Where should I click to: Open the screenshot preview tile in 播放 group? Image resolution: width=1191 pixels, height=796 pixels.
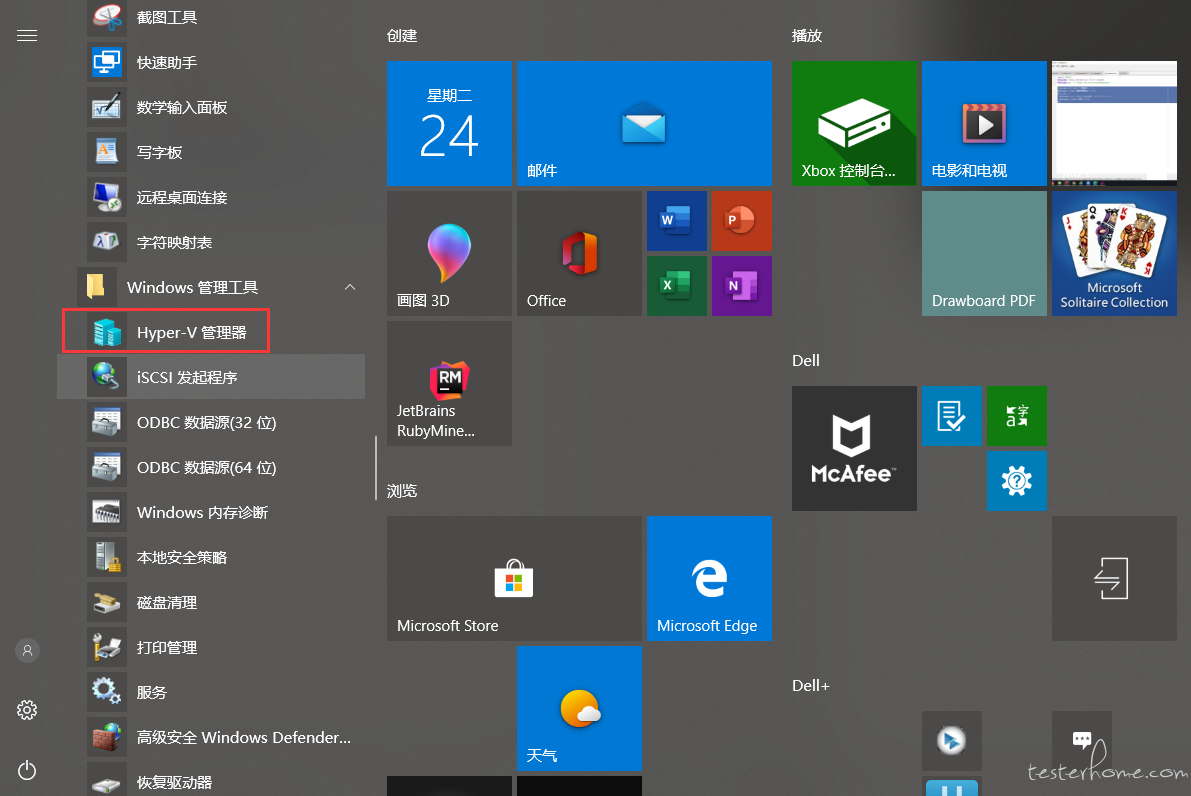pos(1114,123)
